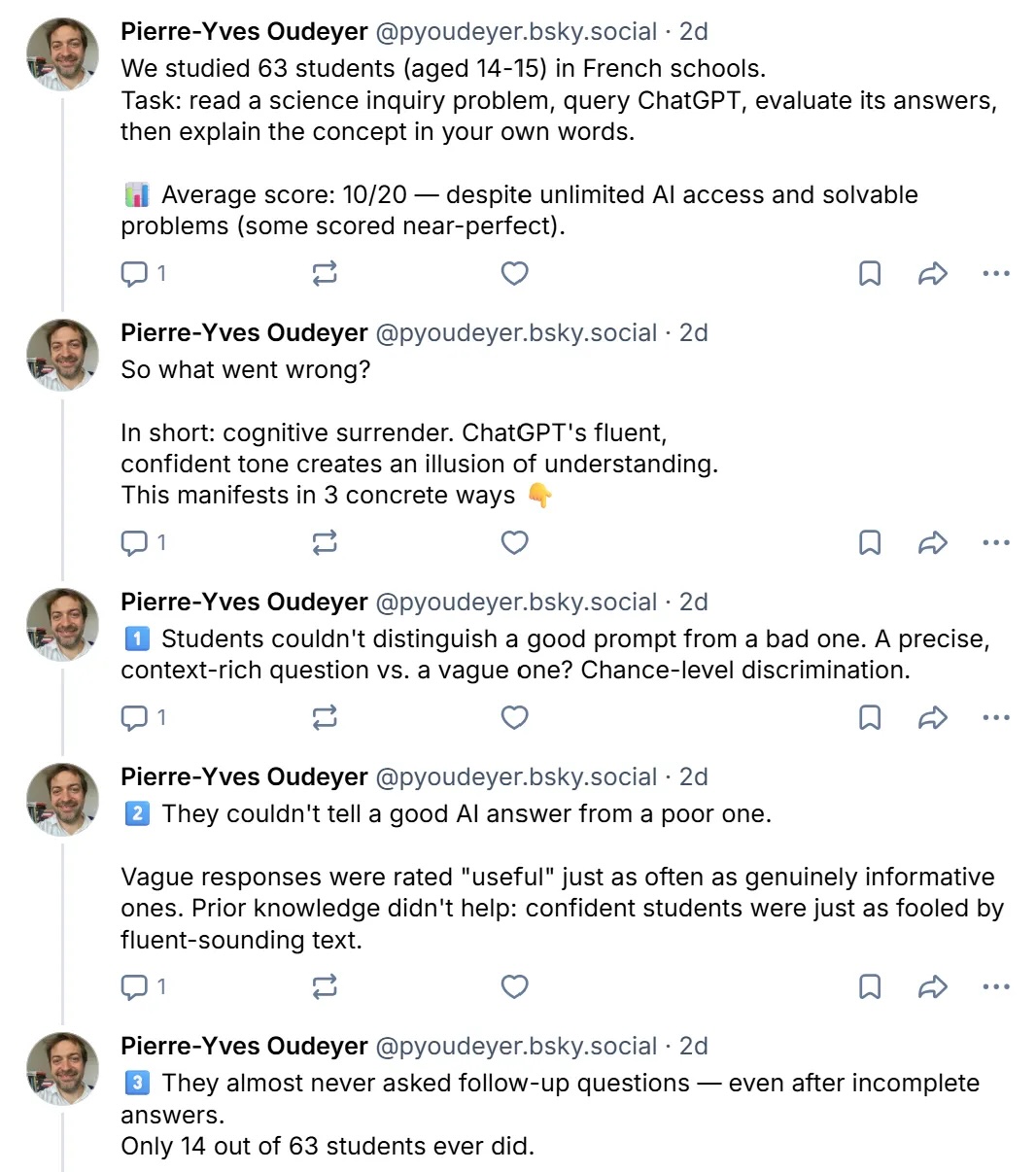The image size is (1036, 1172).
Task: Like the 'good prompt from a bad one' post
Action: 514,717
